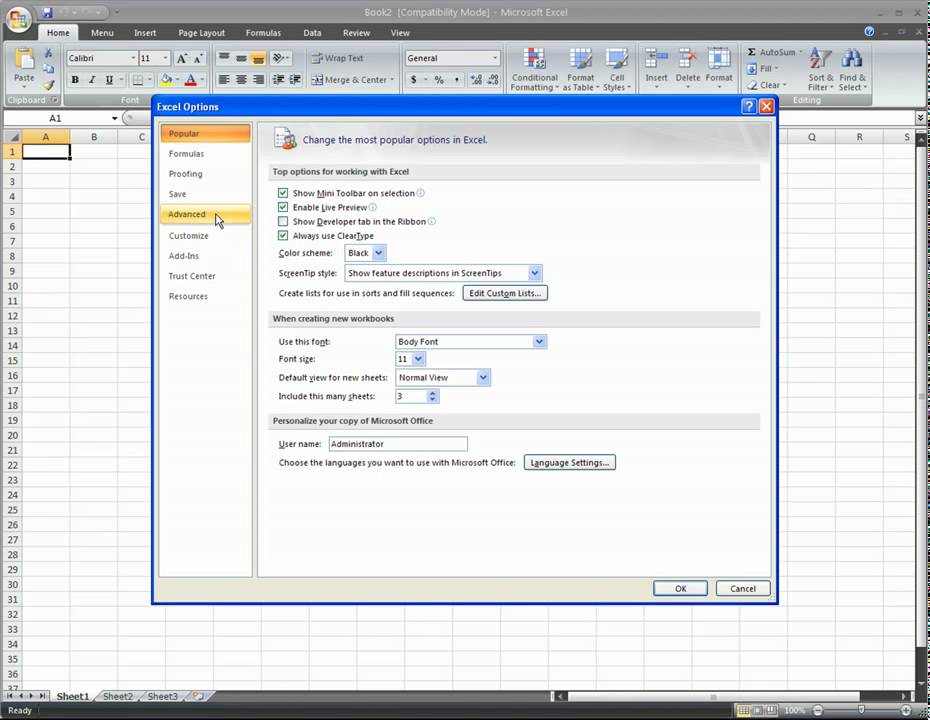Click the zoom slider handle in status bar

coord(861,710)
